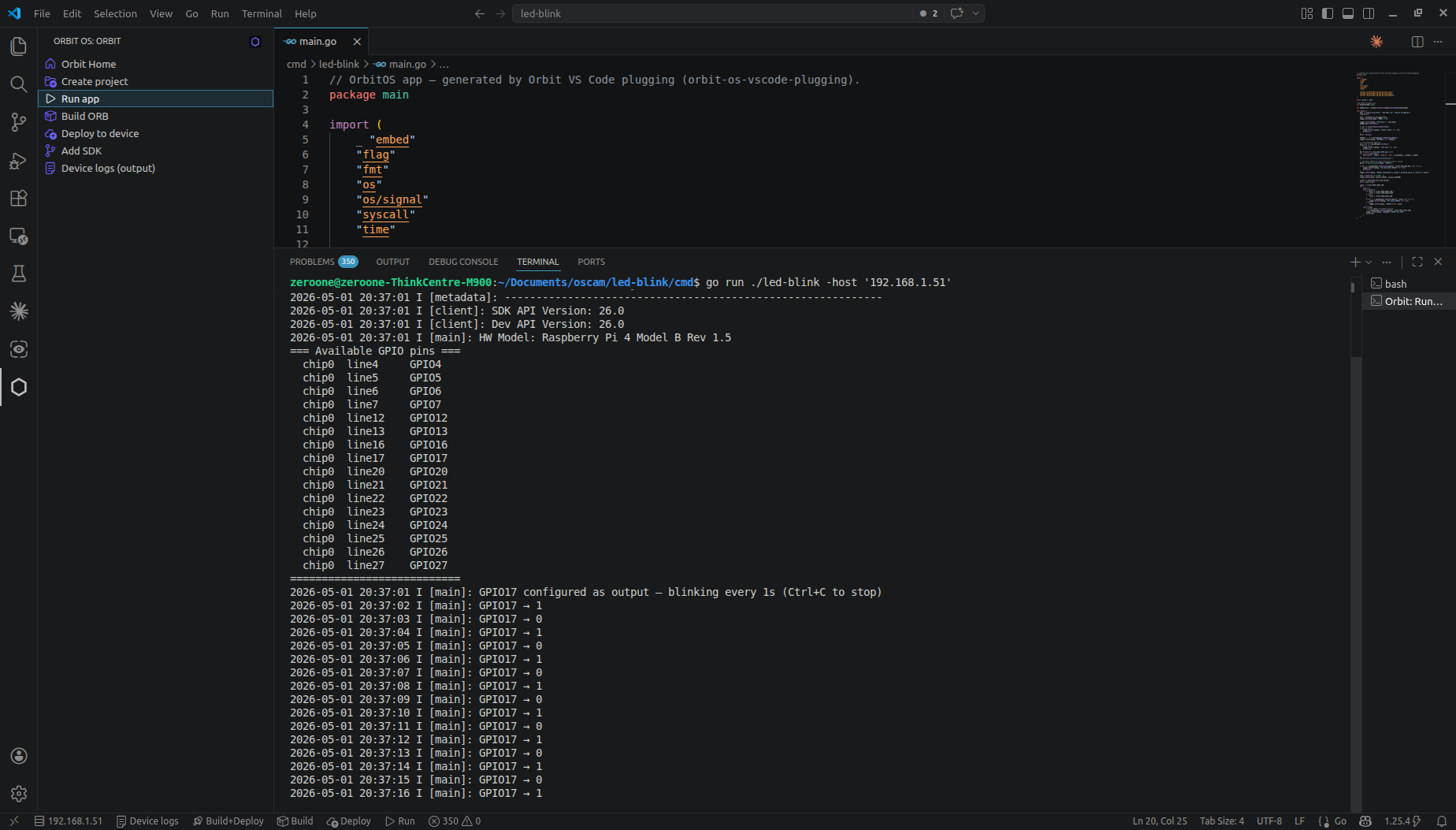The width and height of the screenshot is (1456, 830).
Task: Switch to the PROBLEMS tab
Action: [323, 262]
